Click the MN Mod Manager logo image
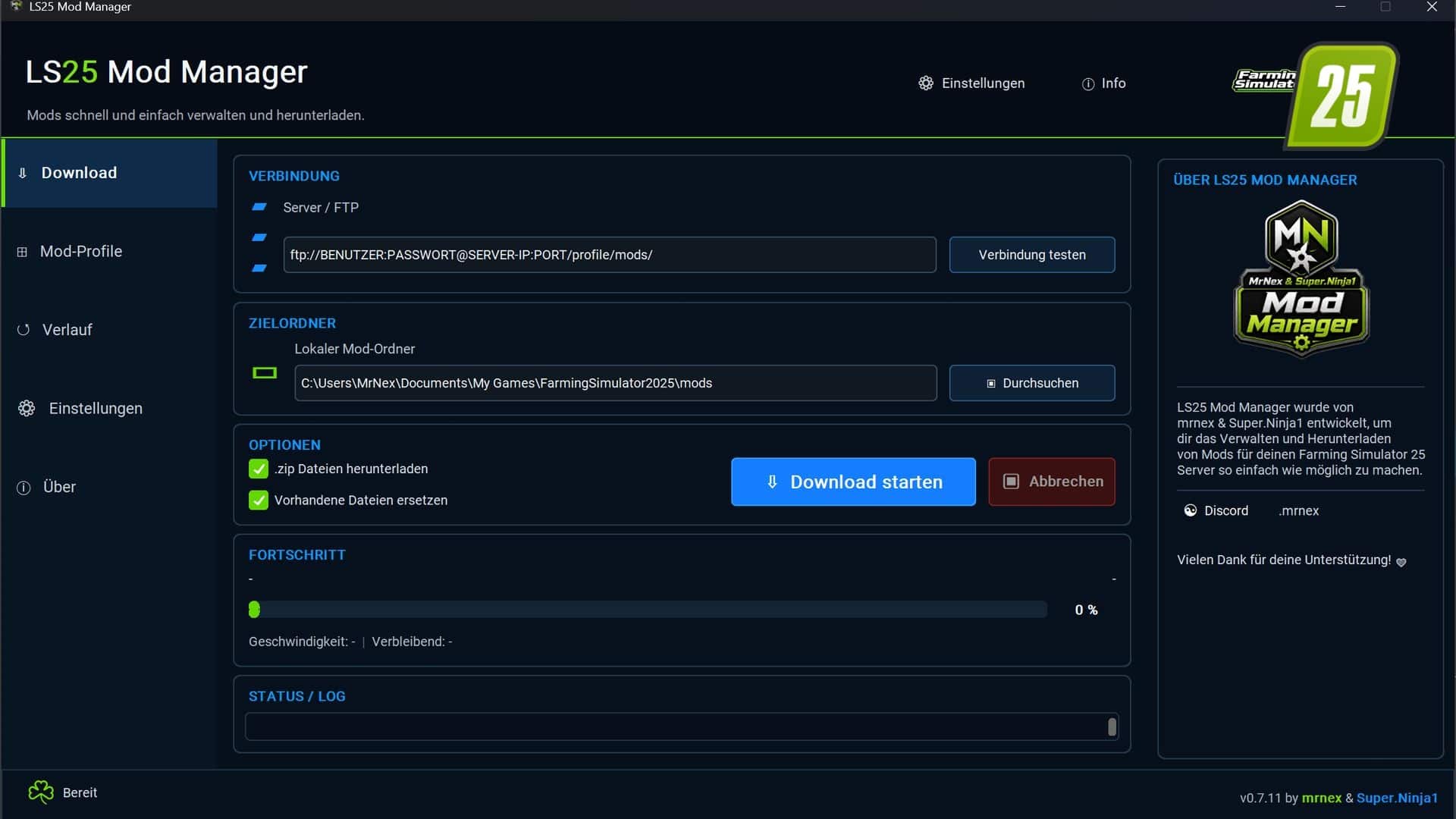Image resolution: width=1456 pixels, height=819 pixels. pos(1301,278)
